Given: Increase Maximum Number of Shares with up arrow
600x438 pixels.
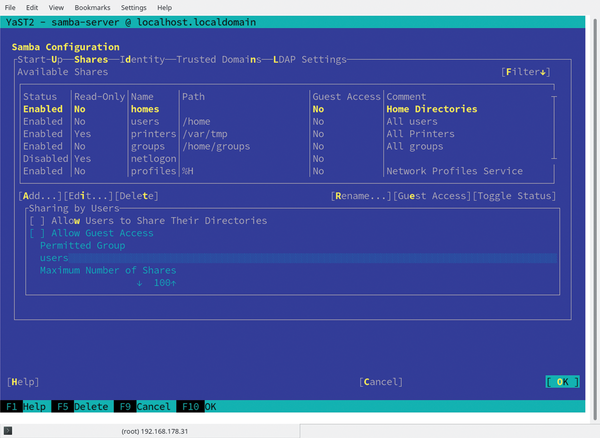Looking at the screenshot, I should click(x=174, y=283).
